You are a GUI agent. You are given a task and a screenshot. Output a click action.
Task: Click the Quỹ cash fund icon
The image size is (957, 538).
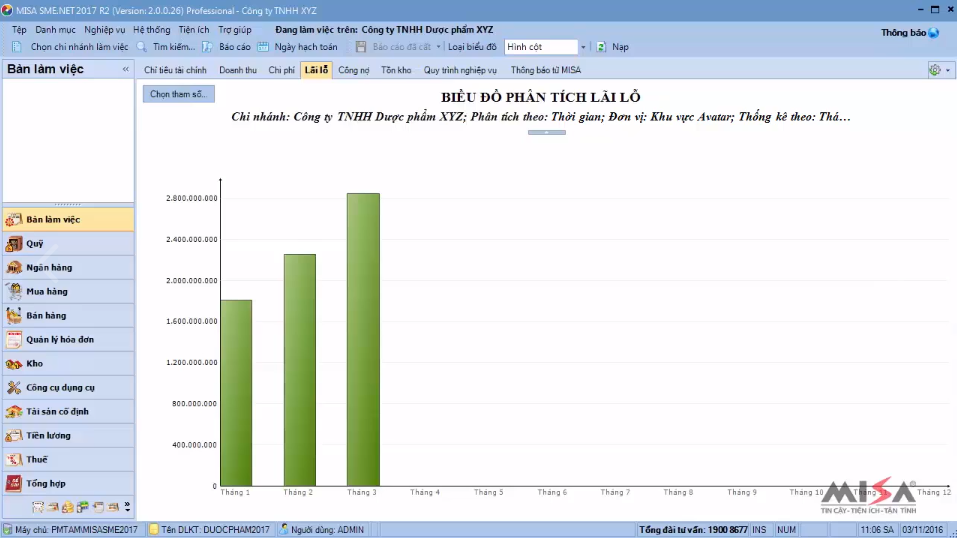tap(13, 244)
